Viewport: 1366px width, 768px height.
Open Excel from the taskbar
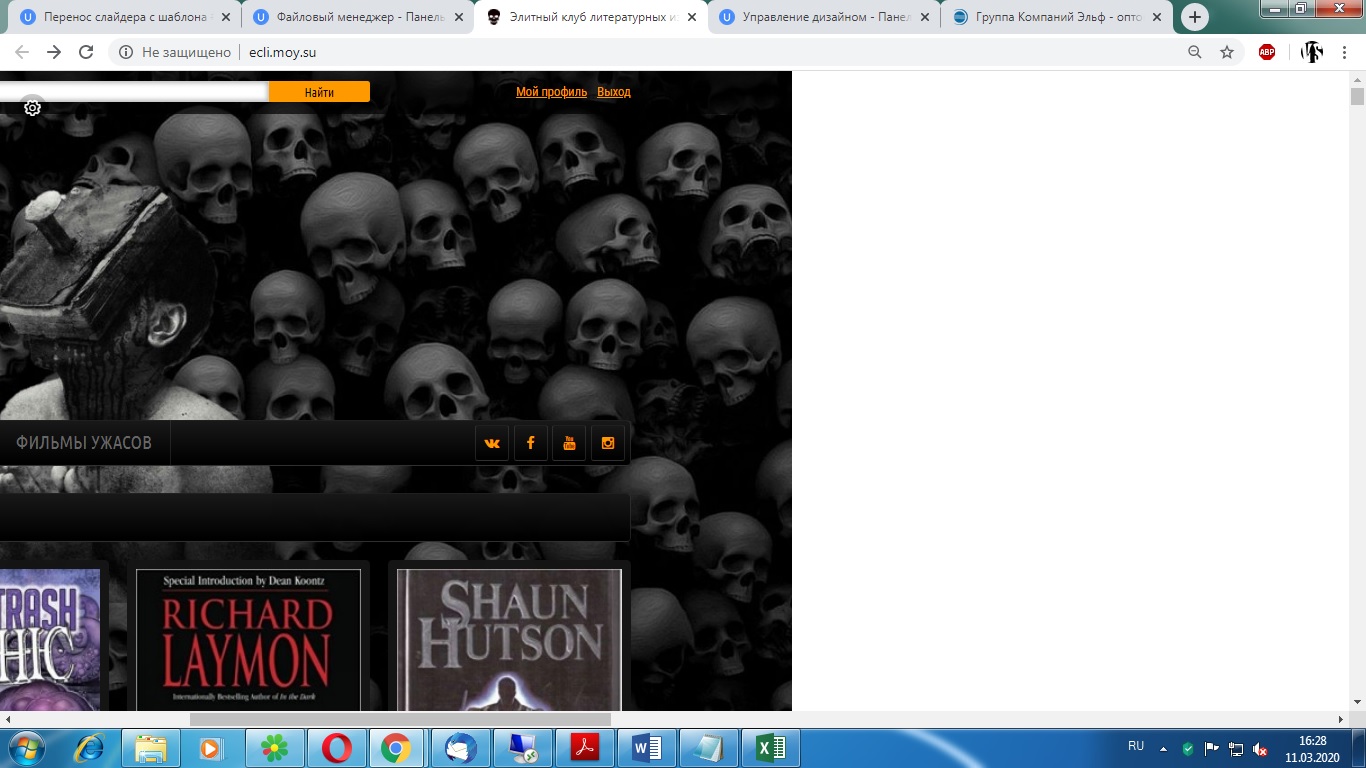(x=770, y=747)
